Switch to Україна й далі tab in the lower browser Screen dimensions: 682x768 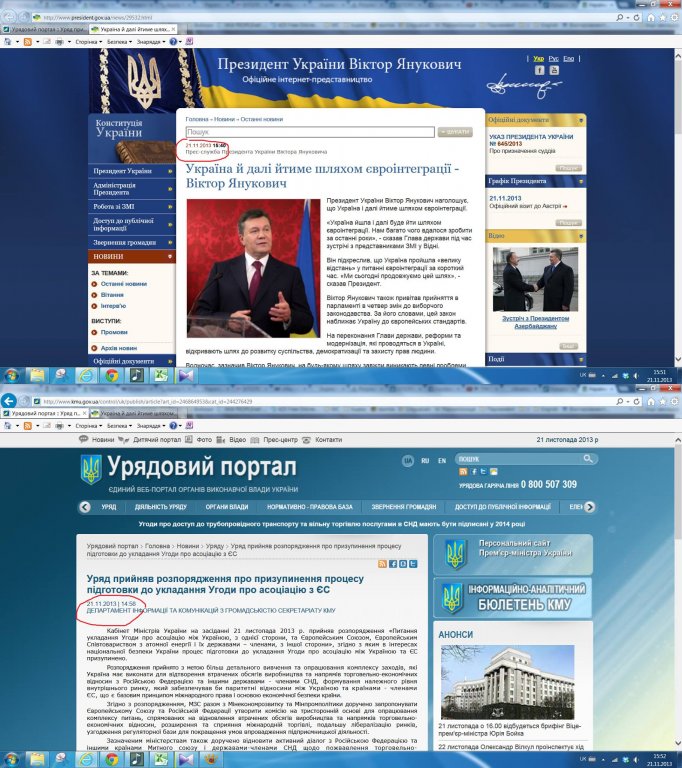click(x=135, y=413)
